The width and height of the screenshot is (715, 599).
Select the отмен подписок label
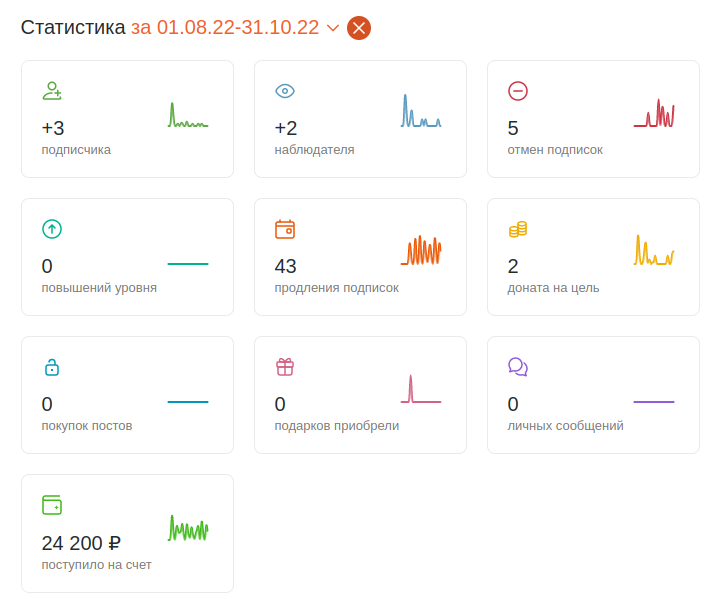(555, 150)
